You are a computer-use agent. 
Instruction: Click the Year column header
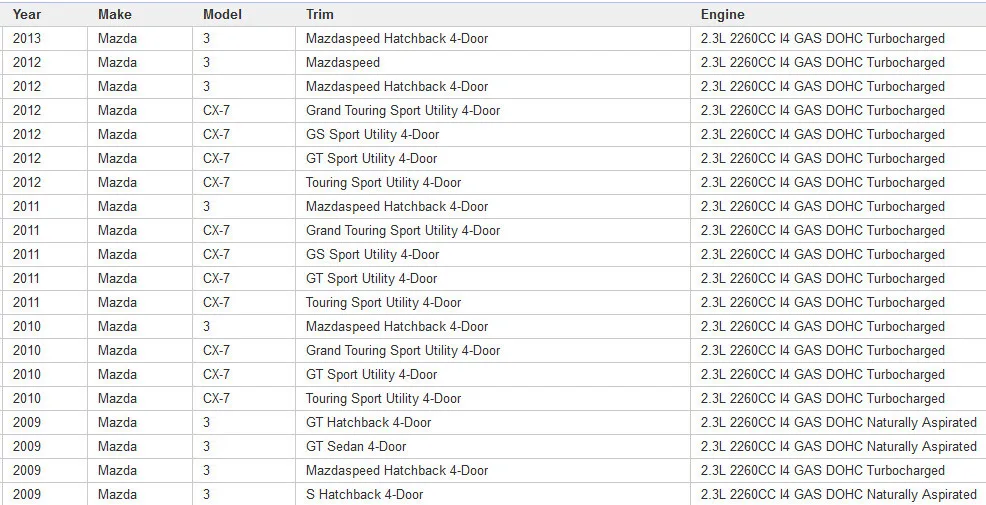[45, 14]
